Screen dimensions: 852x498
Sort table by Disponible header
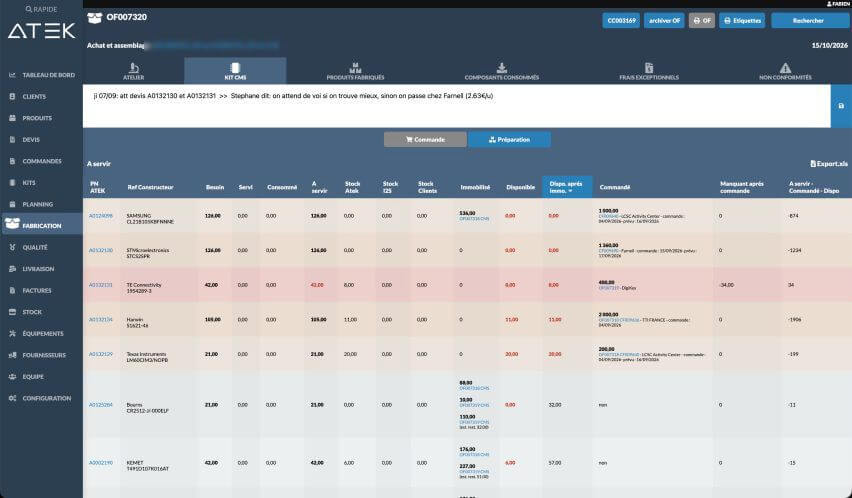(521, 187)
